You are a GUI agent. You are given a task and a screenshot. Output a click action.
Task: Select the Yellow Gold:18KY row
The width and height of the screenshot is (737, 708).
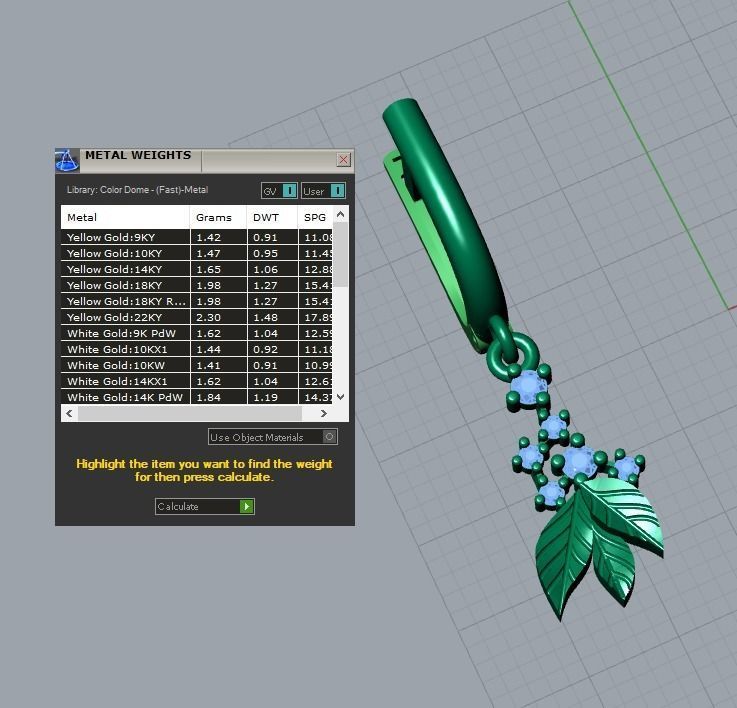196,285
